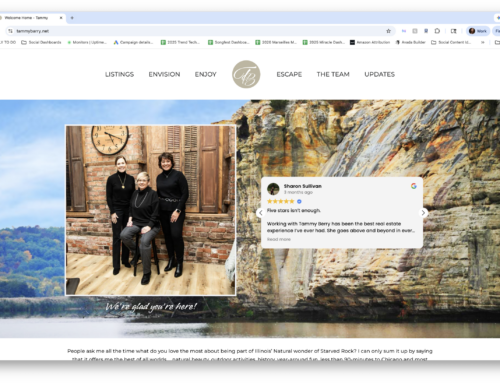Open the side panel toolbar icon
Viewport: 500px width, 383px height.
pyautogui.click(x=453, y=31)
